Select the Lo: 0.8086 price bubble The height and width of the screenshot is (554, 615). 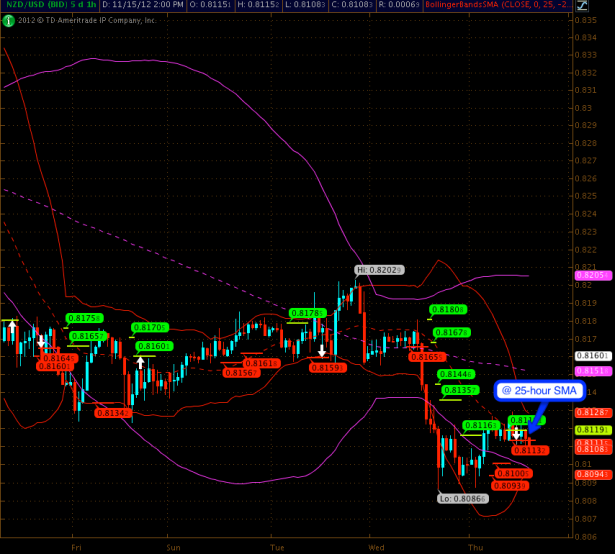462,498
